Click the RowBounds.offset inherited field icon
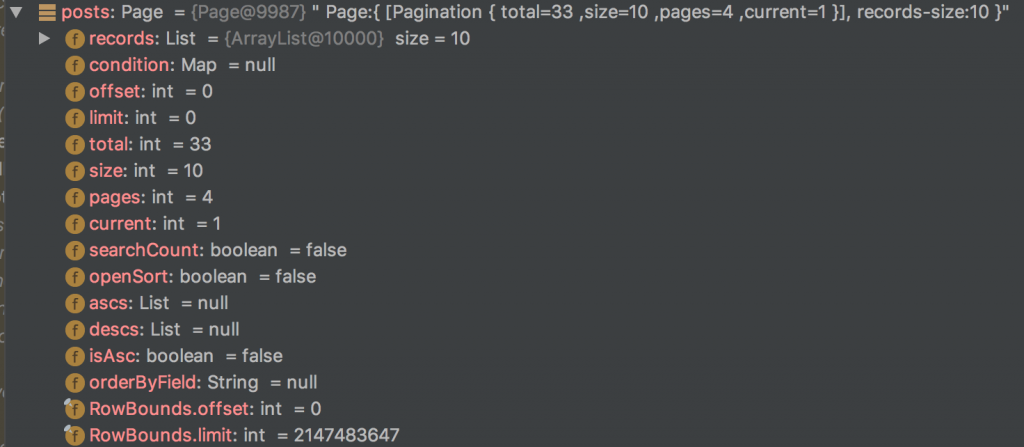 coord(74,409)
